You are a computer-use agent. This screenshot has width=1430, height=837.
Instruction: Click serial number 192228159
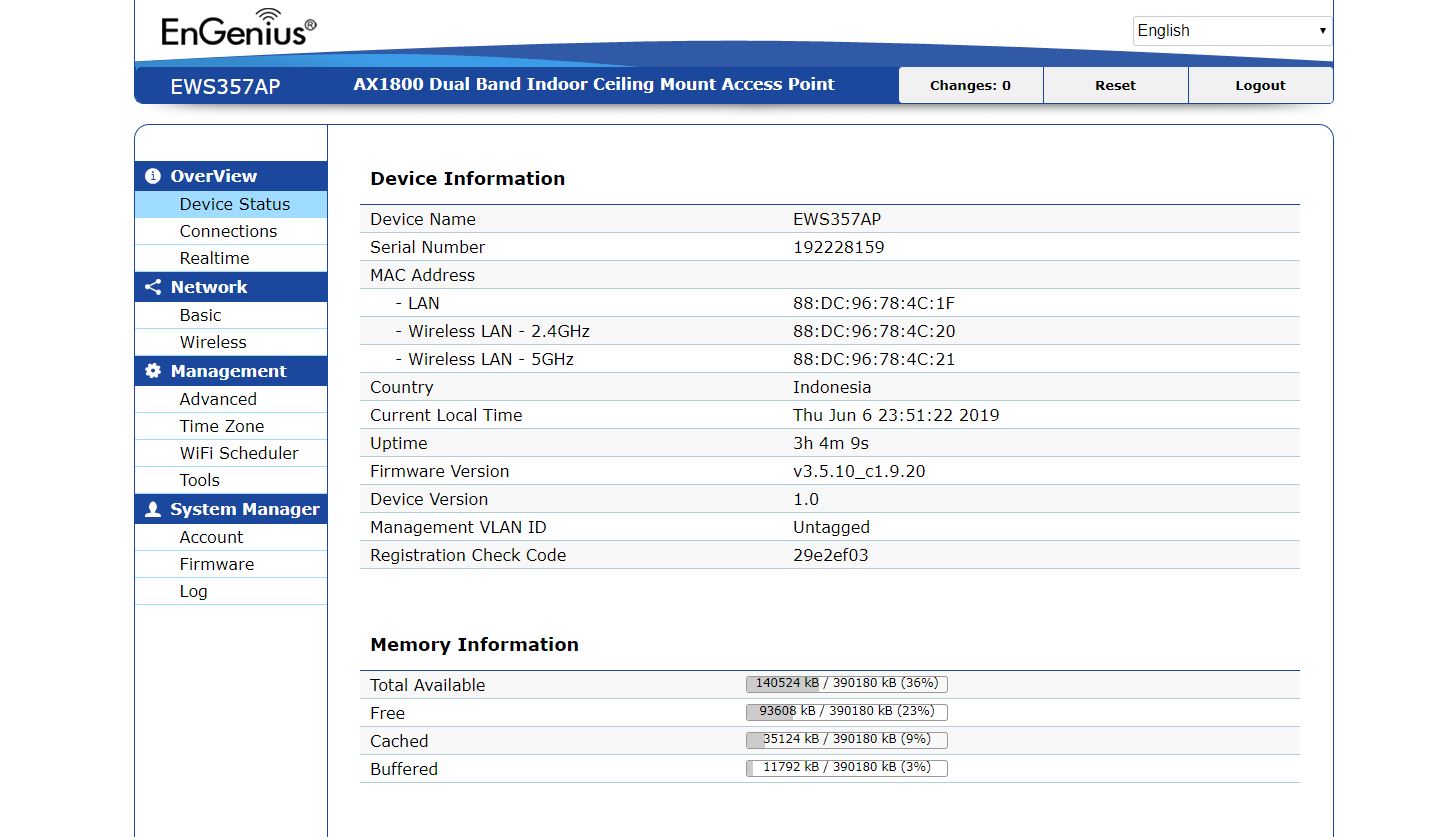838,247
